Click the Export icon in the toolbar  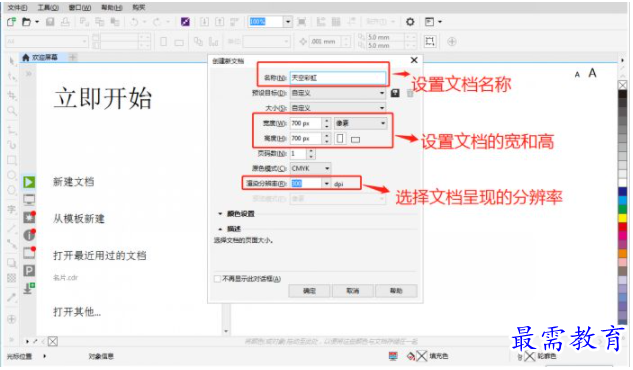tap(219, 22)
